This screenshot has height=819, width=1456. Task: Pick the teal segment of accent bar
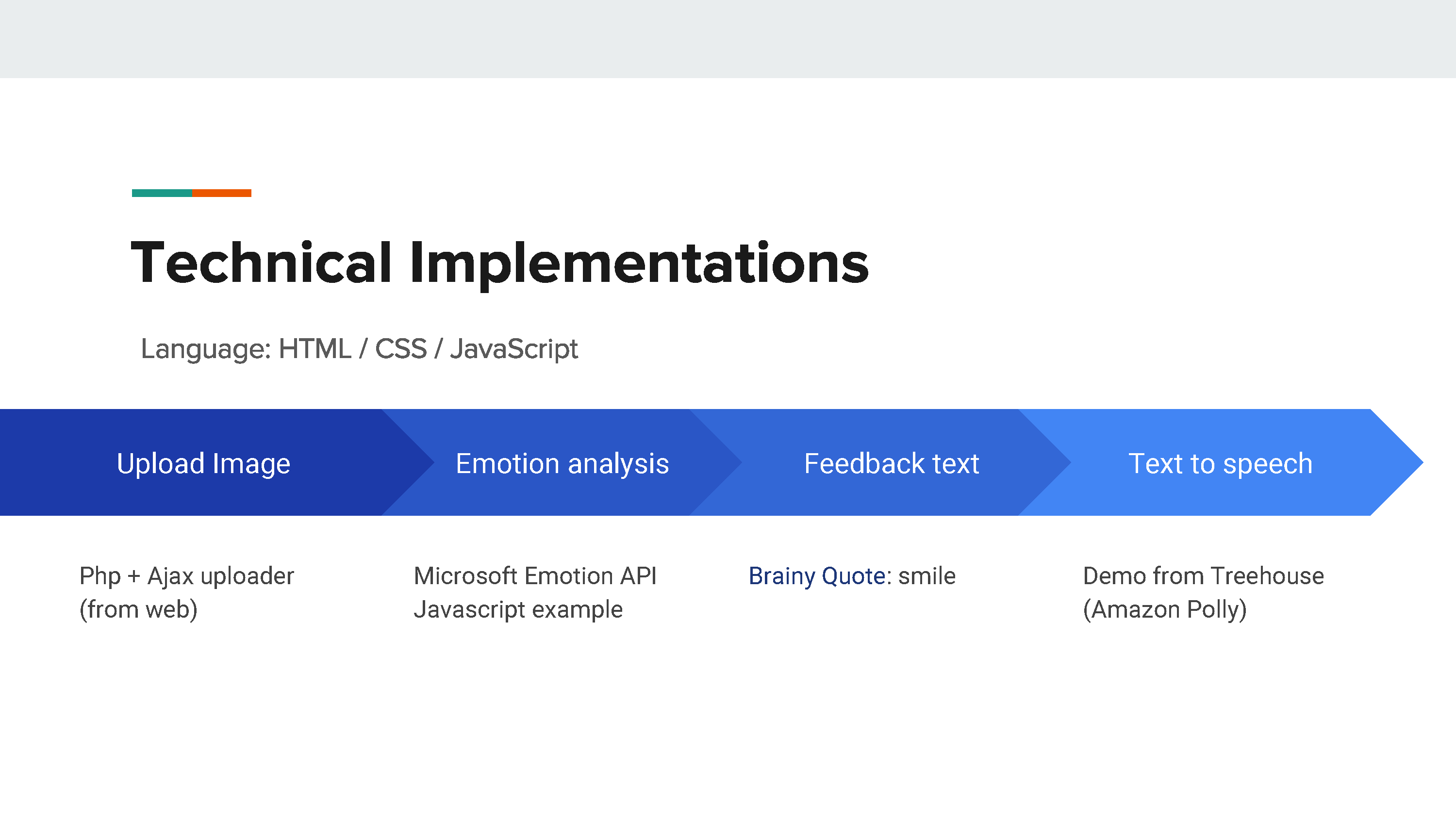[162, 193]
